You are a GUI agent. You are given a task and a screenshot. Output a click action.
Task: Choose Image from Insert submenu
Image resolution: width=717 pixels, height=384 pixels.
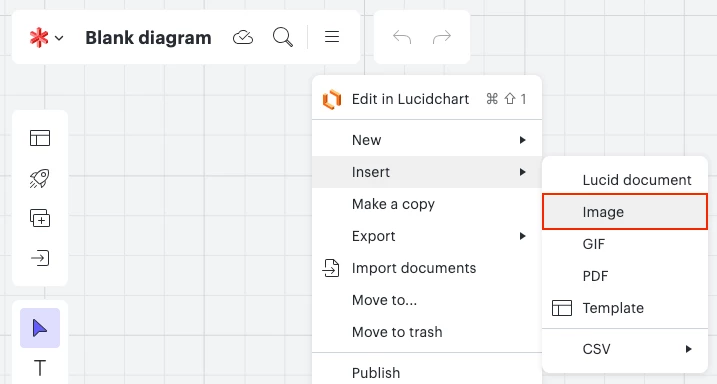coord(625,212)
